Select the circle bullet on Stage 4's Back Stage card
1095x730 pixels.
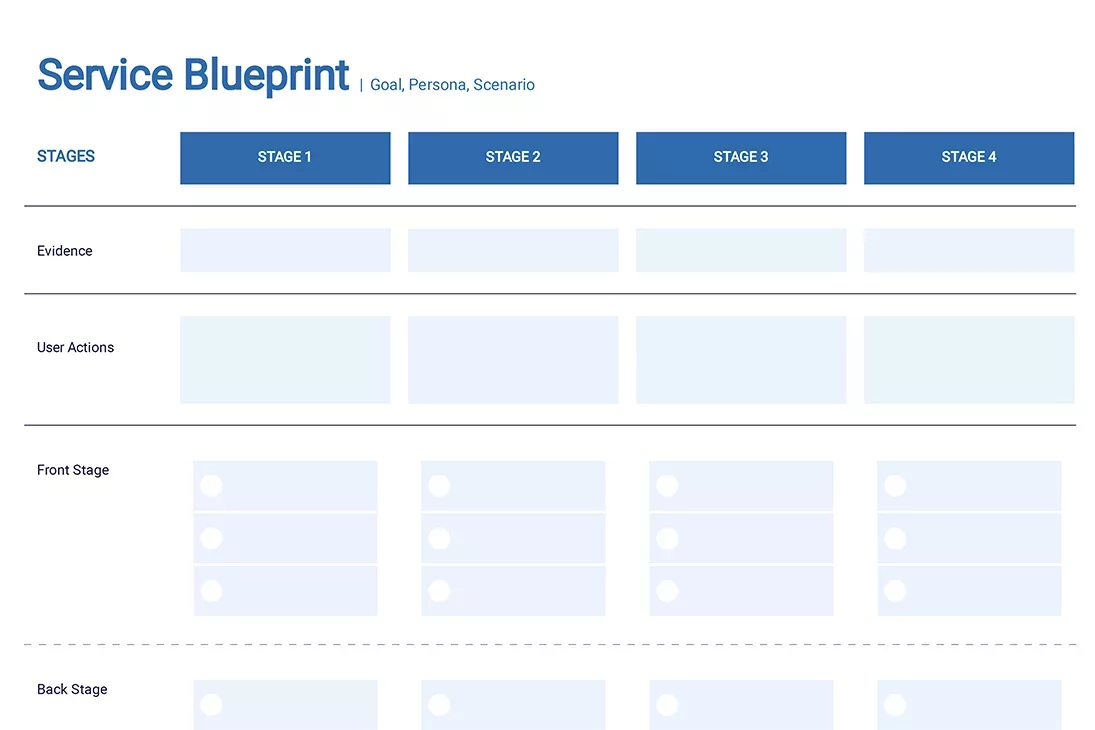[895, 705]
